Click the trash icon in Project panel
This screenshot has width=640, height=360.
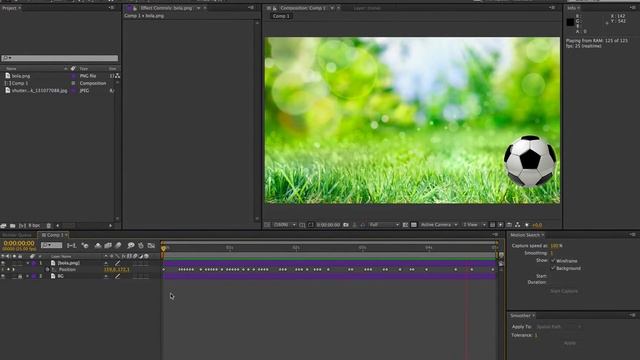click(x=49, y=226)
